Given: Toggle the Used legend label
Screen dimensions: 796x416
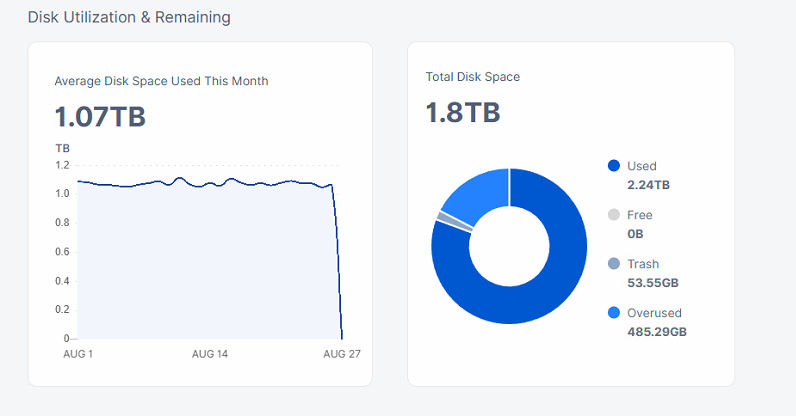Looking at the screenshot, I should (x=641, y=166).
